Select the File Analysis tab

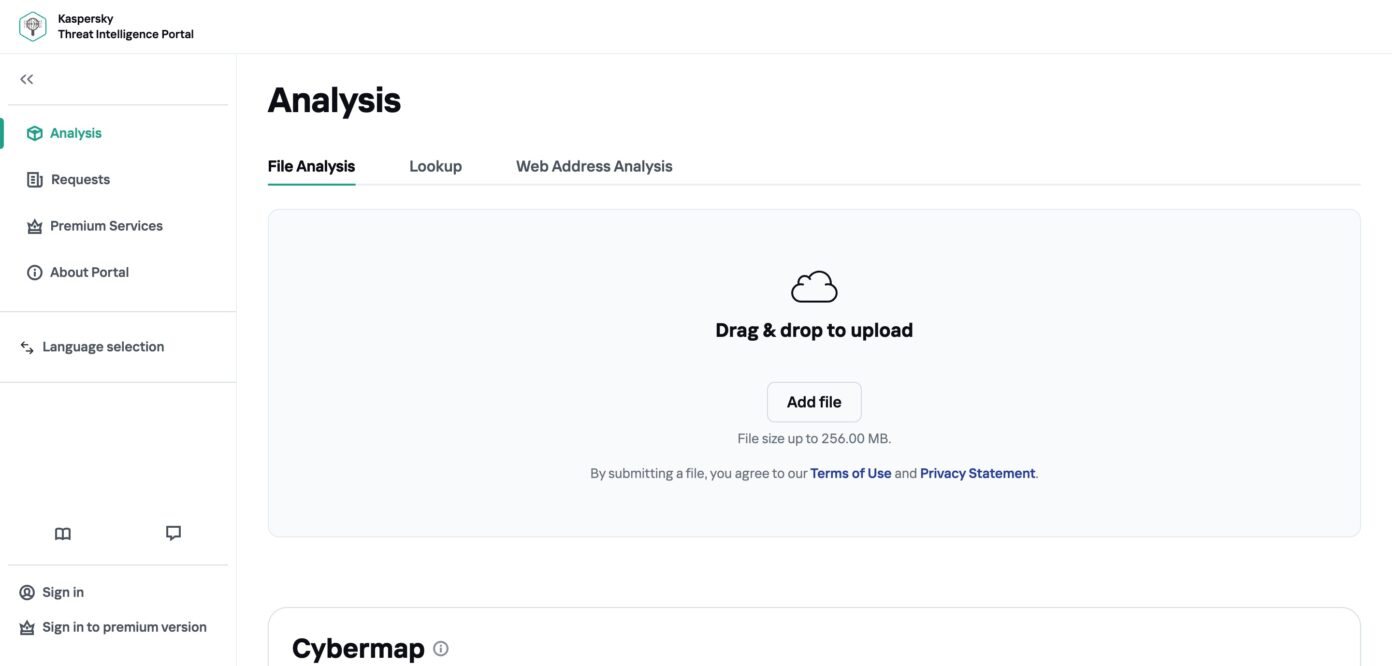click(311, 166)
